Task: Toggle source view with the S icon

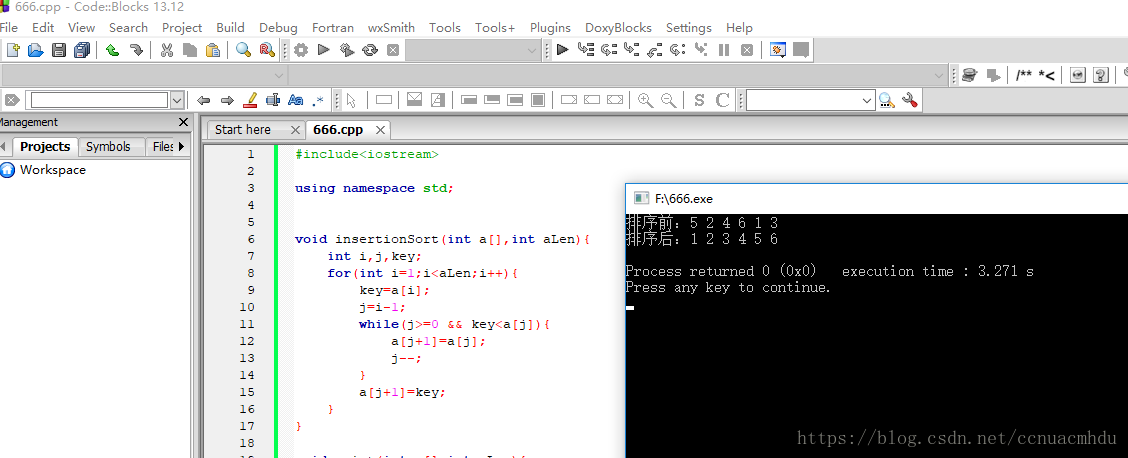Action: (699, 100)
